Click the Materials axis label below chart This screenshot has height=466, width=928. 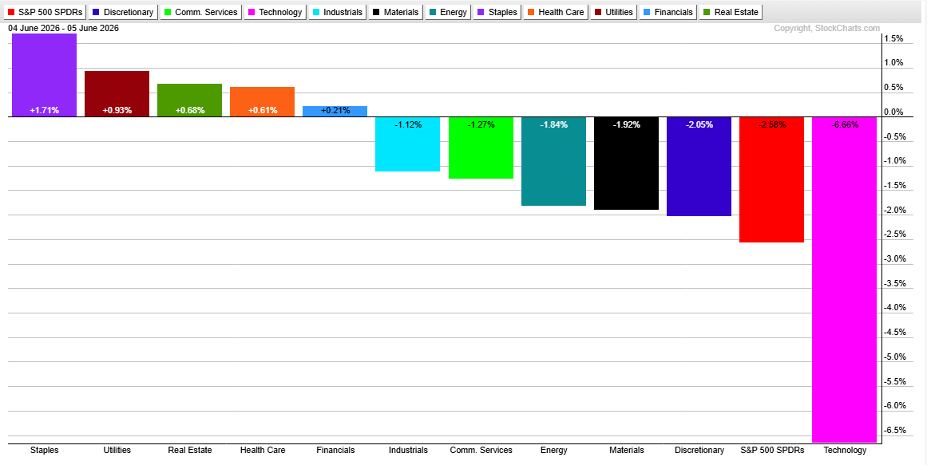tap(626, 450)
